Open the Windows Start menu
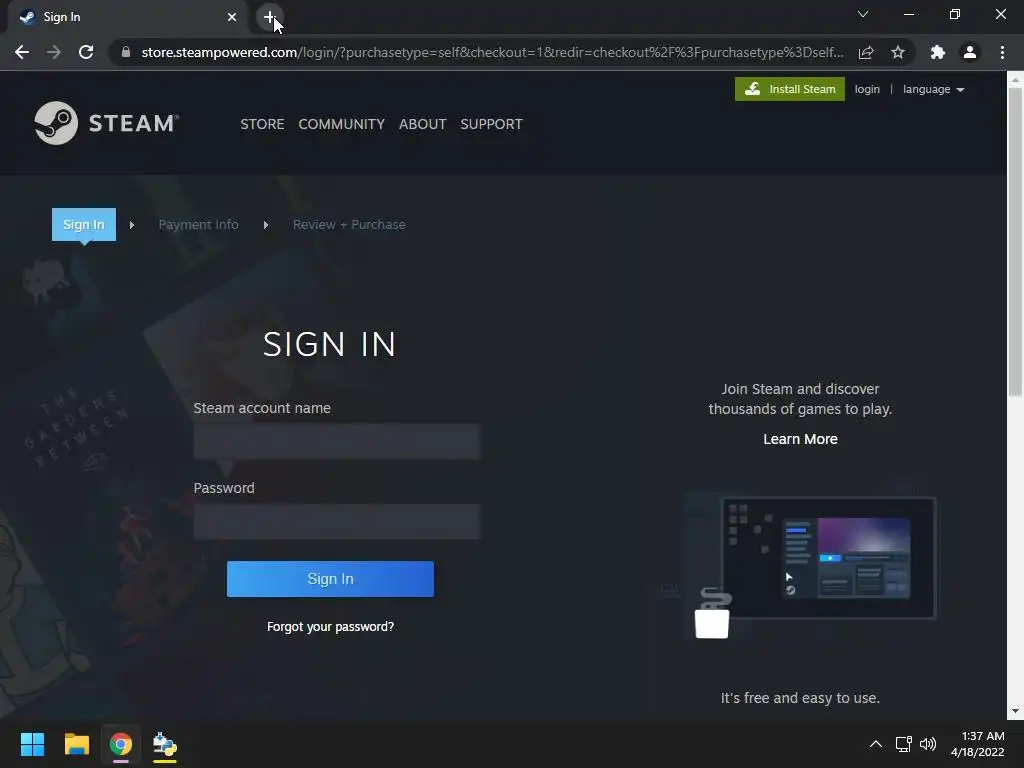This screenshot has height=768, width=1024. click(32, 744)
